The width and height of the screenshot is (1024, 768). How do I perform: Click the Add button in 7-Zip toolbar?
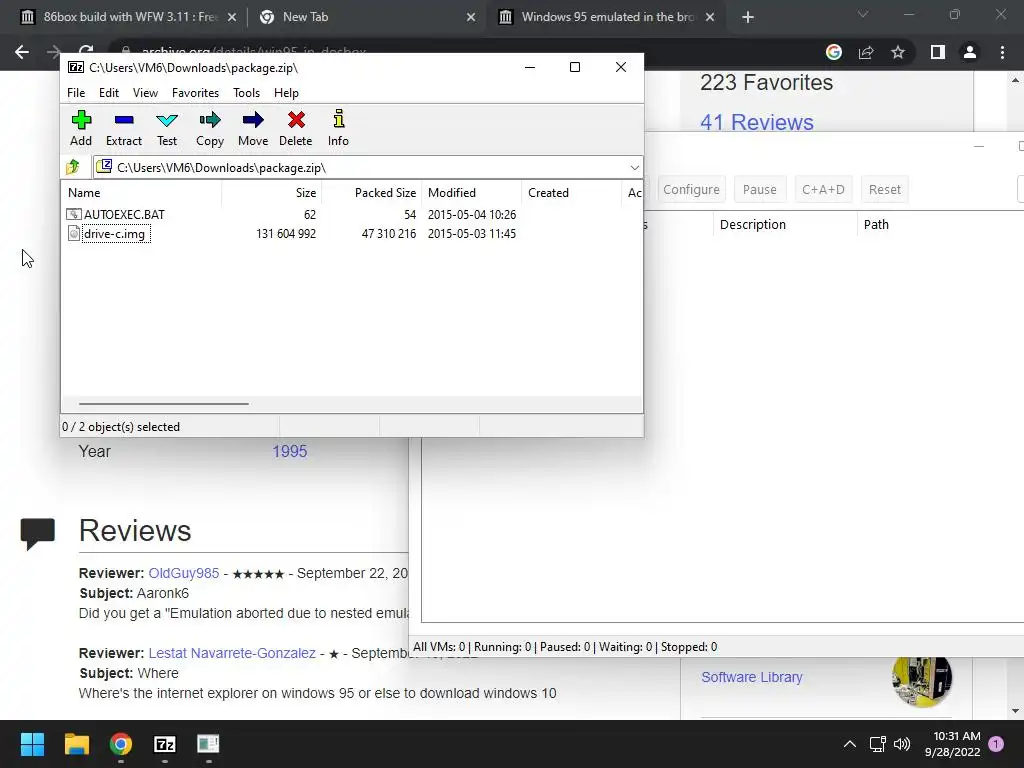click(81, 128)
